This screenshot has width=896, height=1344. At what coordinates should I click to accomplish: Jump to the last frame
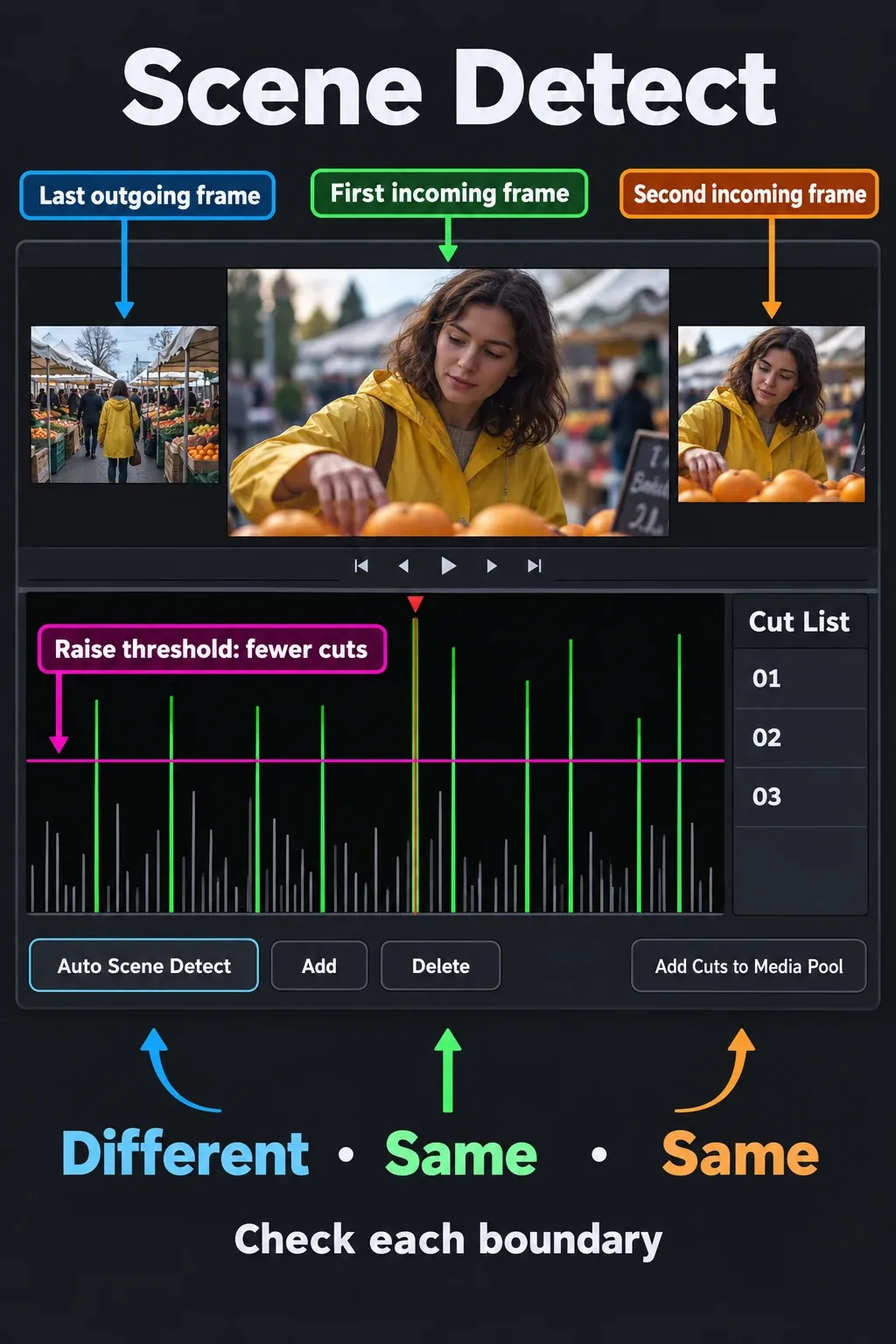coord(534,566)
